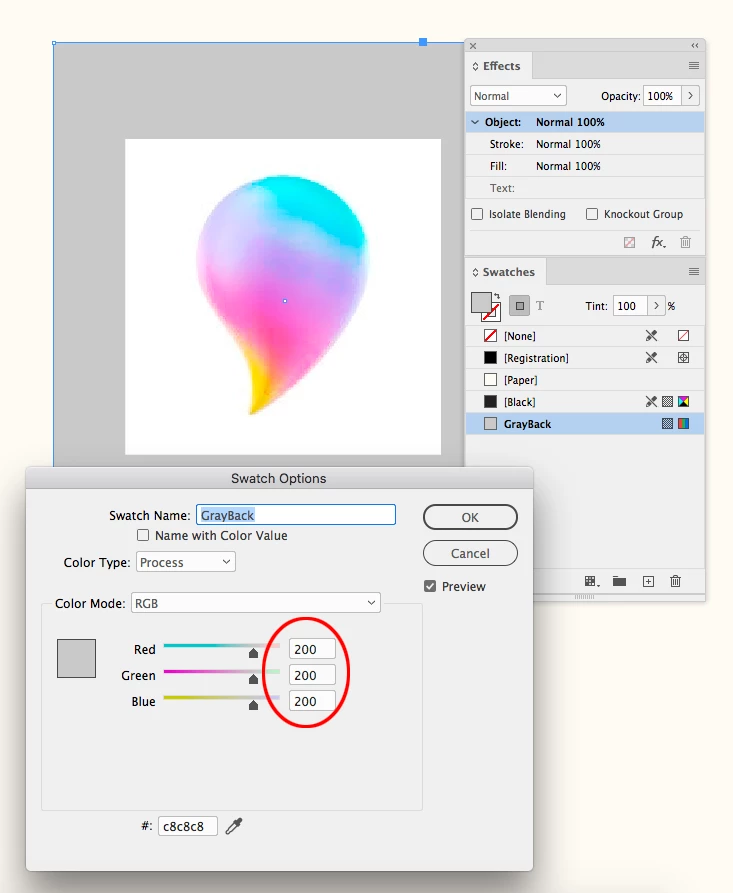Pick color with the eyedropper icon
Screen dimensions: 733x893
click(x=234, y=826)
